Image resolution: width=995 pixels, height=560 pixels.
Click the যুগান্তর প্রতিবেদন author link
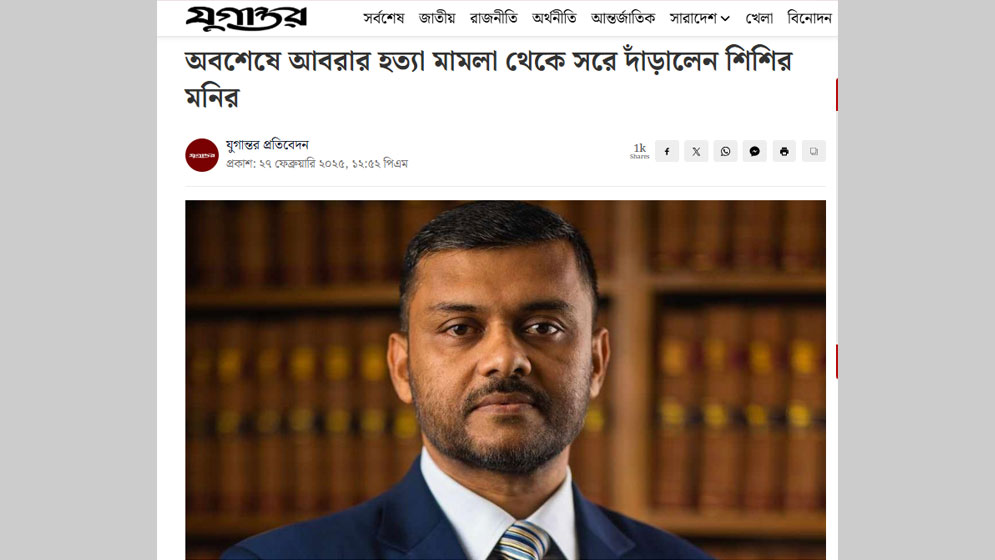[x=267, y=145]
